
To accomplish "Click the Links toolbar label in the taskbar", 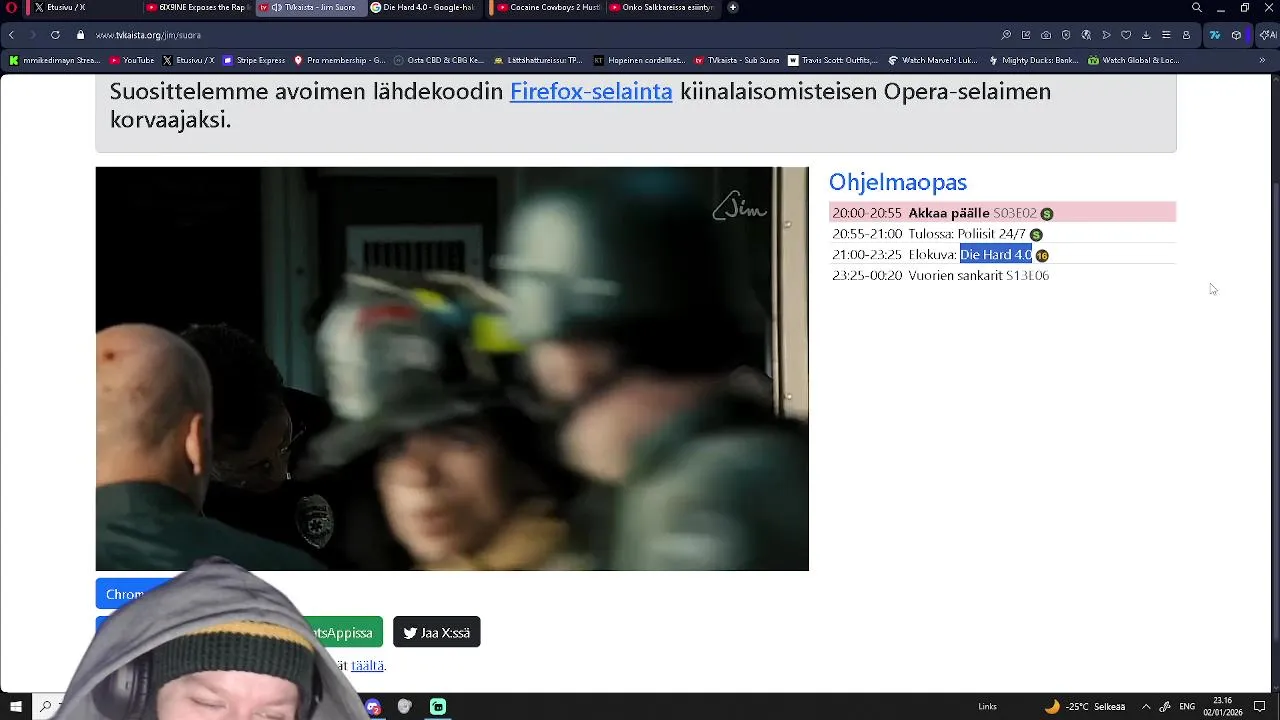I will click(x=987, y=706).
